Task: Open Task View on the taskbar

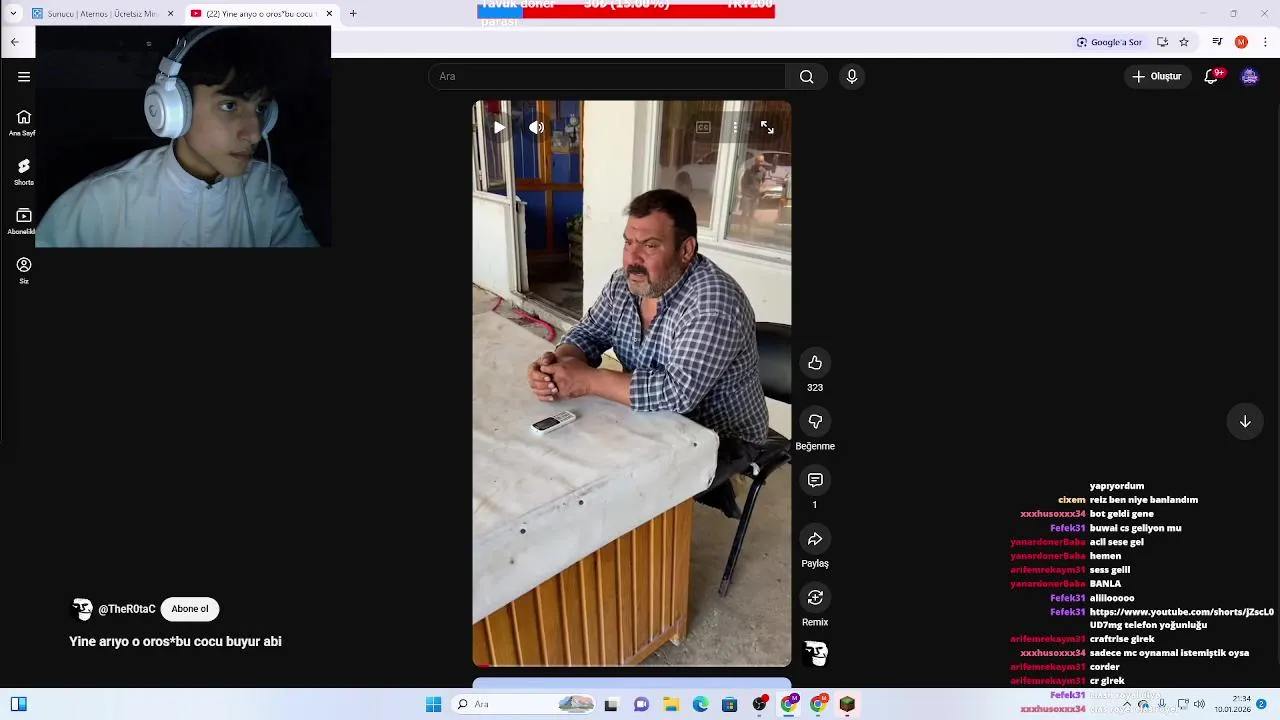Action: tap(611, 705)
